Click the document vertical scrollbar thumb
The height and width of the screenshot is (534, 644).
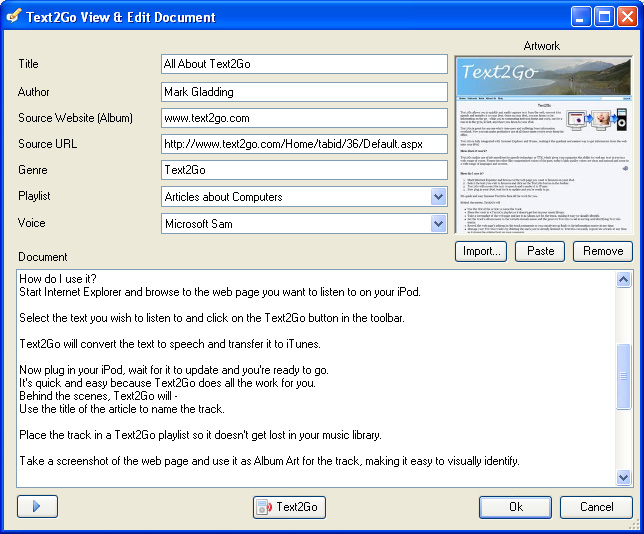(x=623, y=376)
